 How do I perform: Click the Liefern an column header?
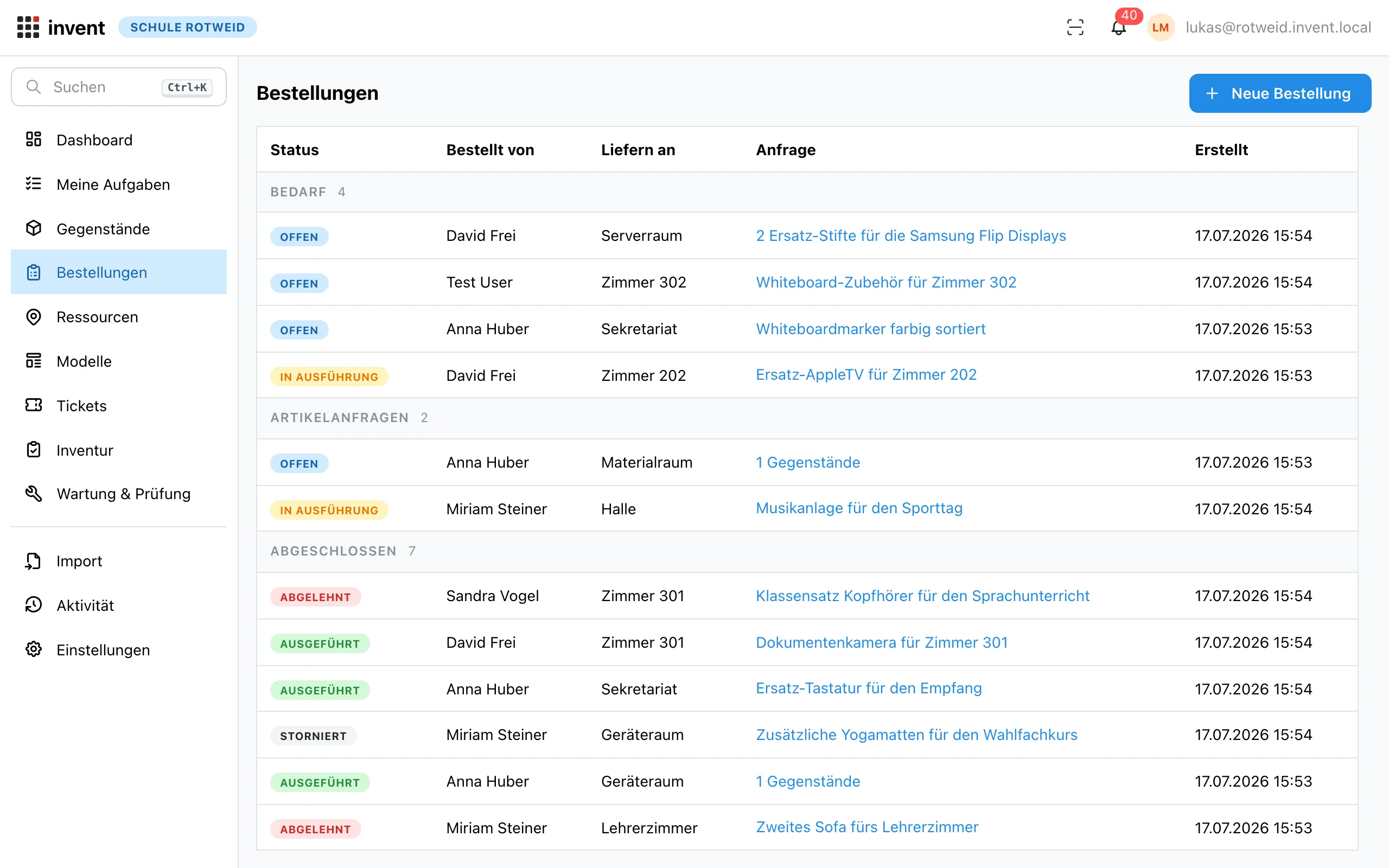638,150
